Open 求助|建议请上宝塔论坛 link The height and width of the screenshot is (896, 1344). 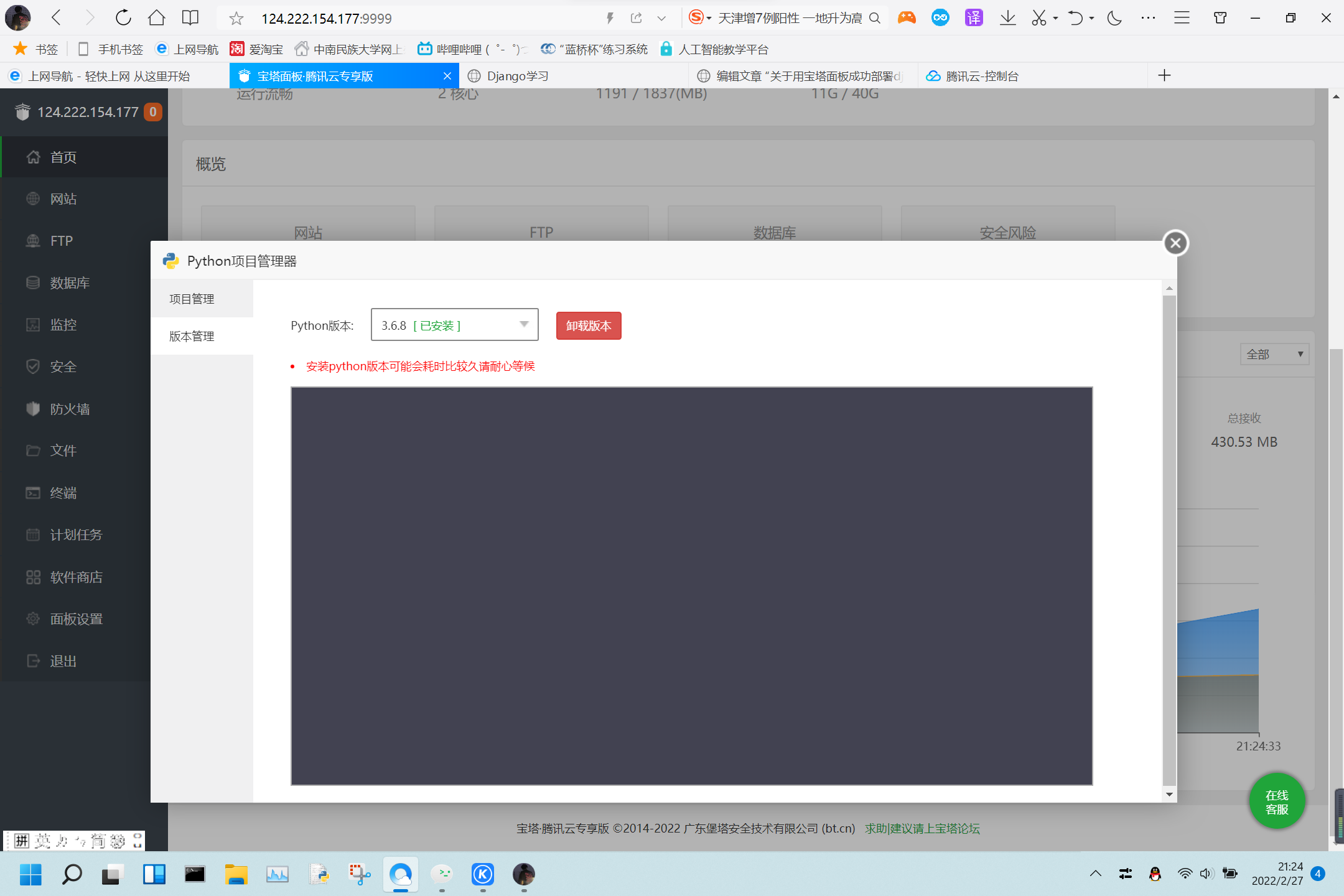point(922,829)
